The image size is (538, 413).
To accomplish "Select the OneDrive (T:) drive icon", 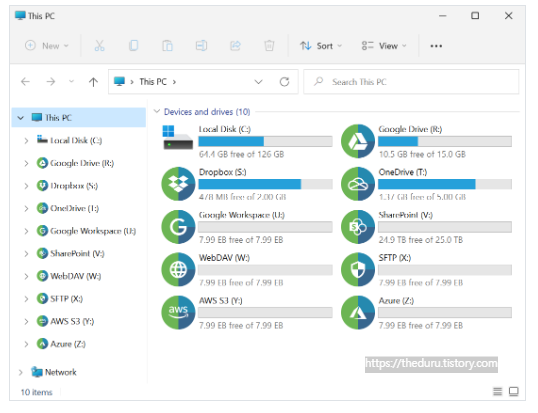I will [358, 184].
